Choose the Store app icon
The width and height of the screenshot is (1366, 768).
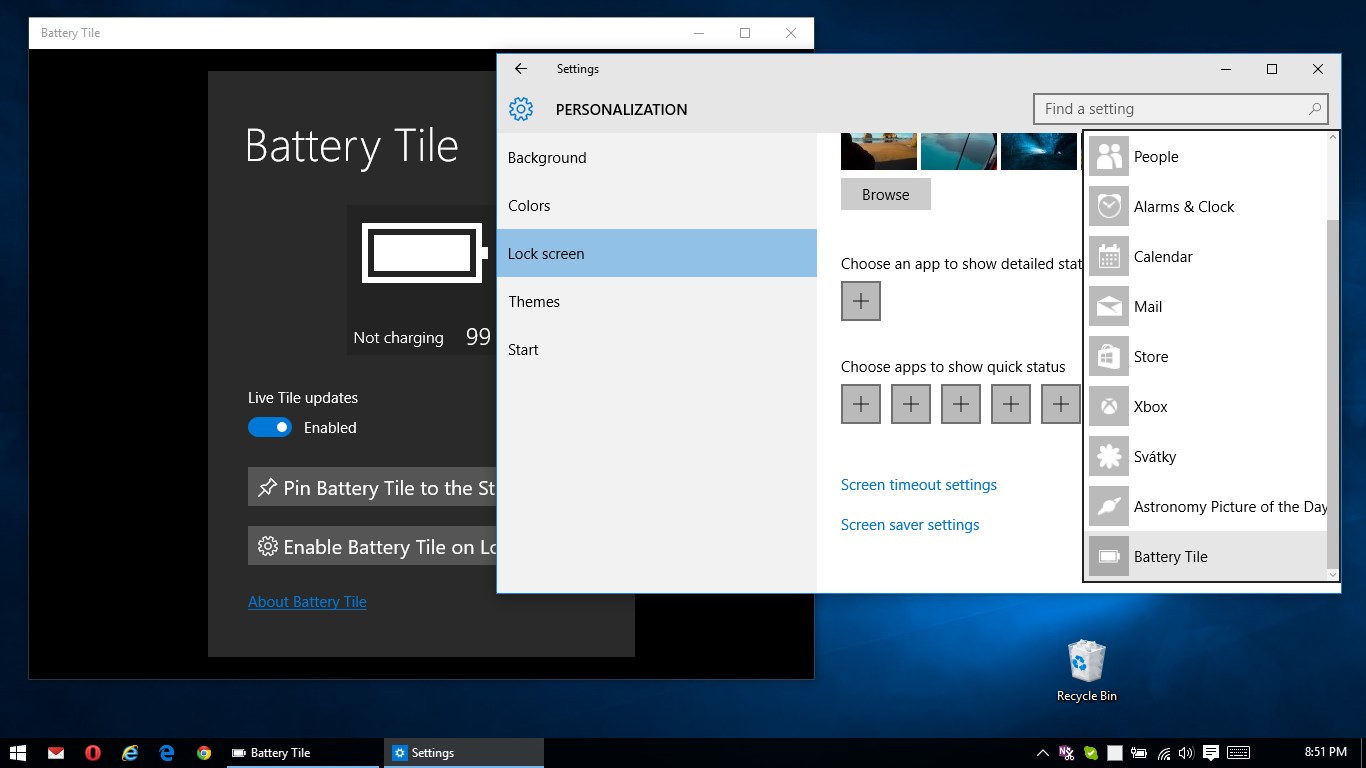coord(1109,357)
